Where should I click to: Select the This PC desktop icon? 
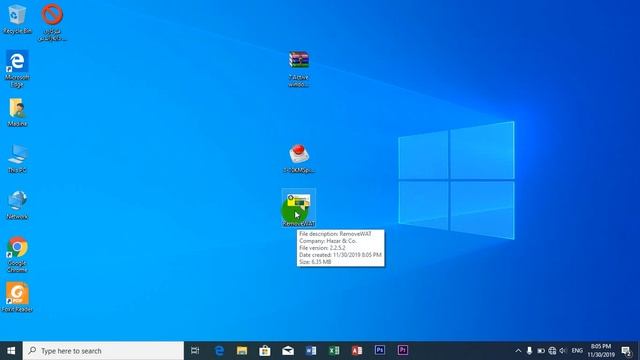(x=17, y=158)
